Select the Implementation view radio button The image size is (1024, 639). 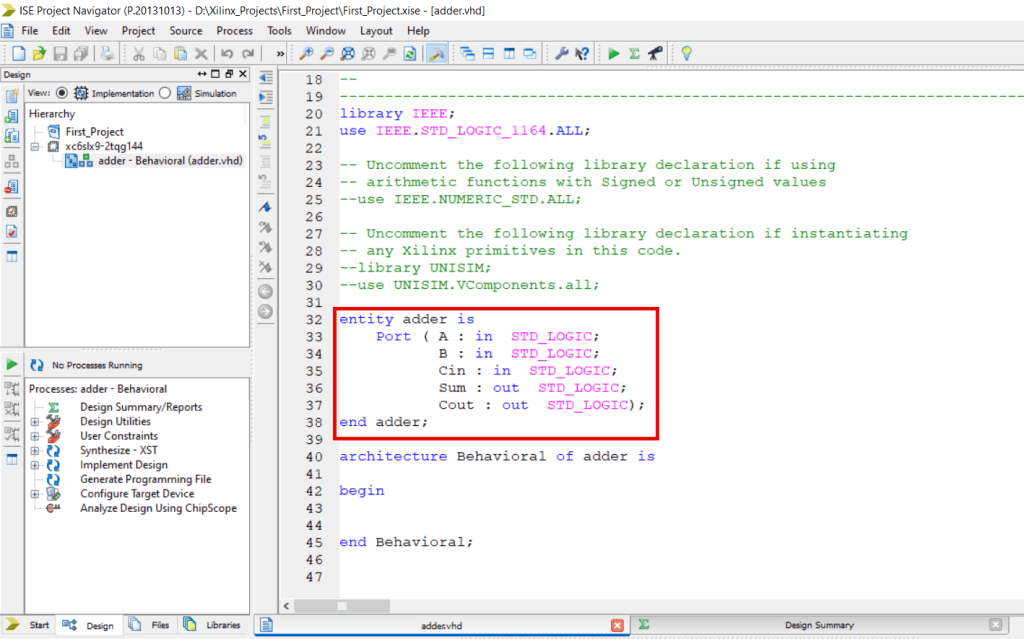61,93
